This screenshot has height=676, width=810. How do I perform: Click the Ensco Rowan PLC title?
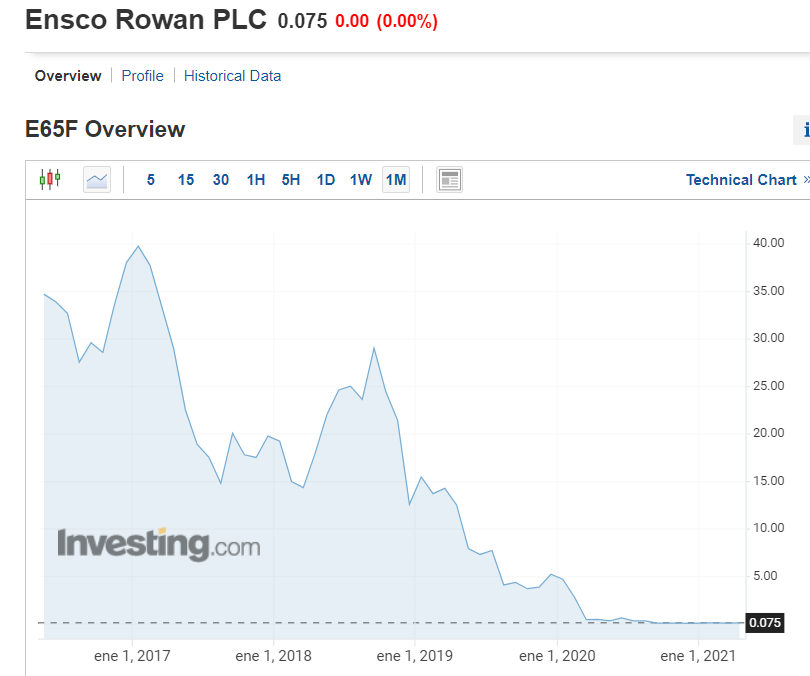(146, 20)
